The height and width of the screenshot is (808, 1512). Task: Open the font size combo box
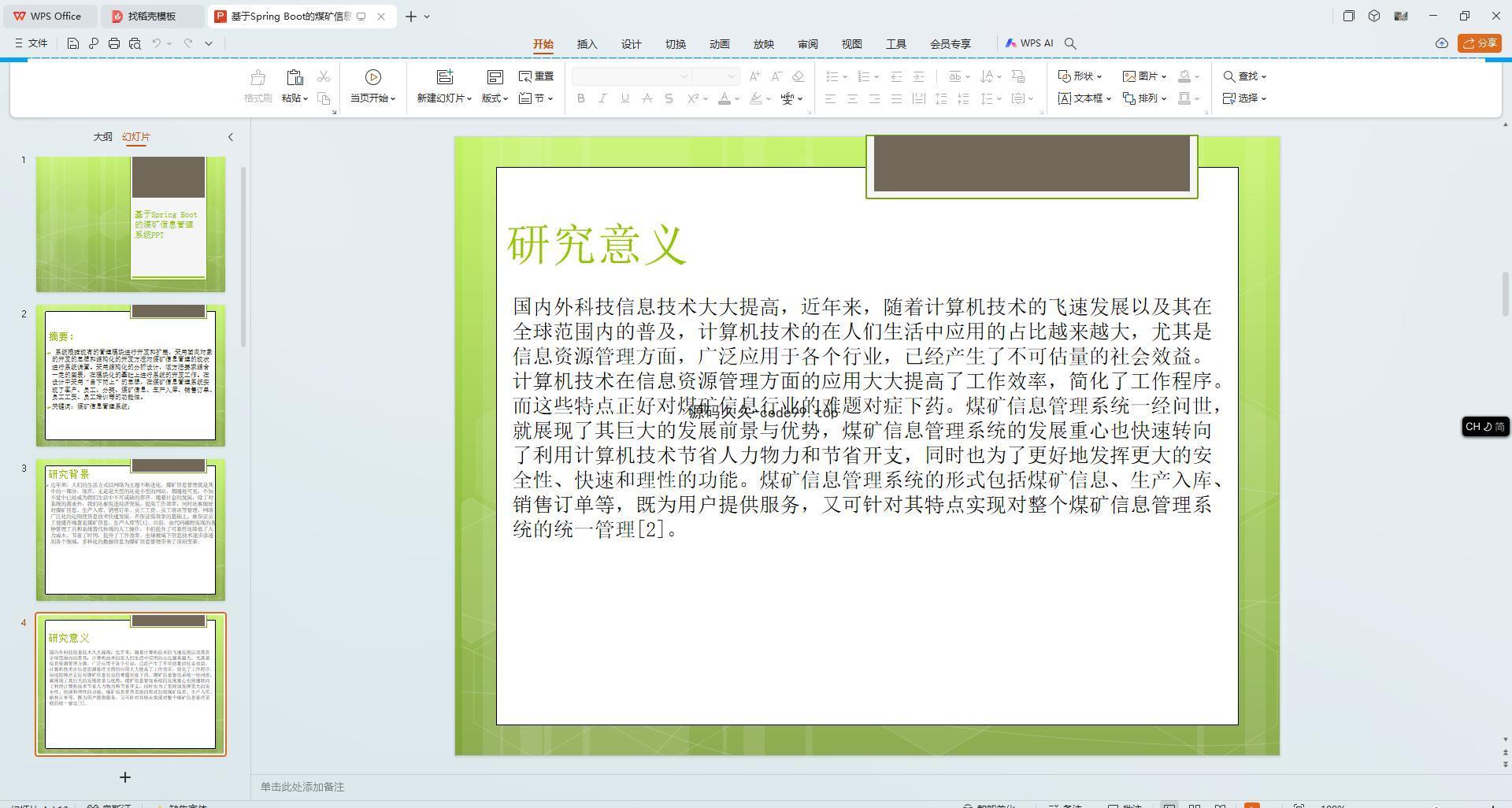[x=715, y=76]
